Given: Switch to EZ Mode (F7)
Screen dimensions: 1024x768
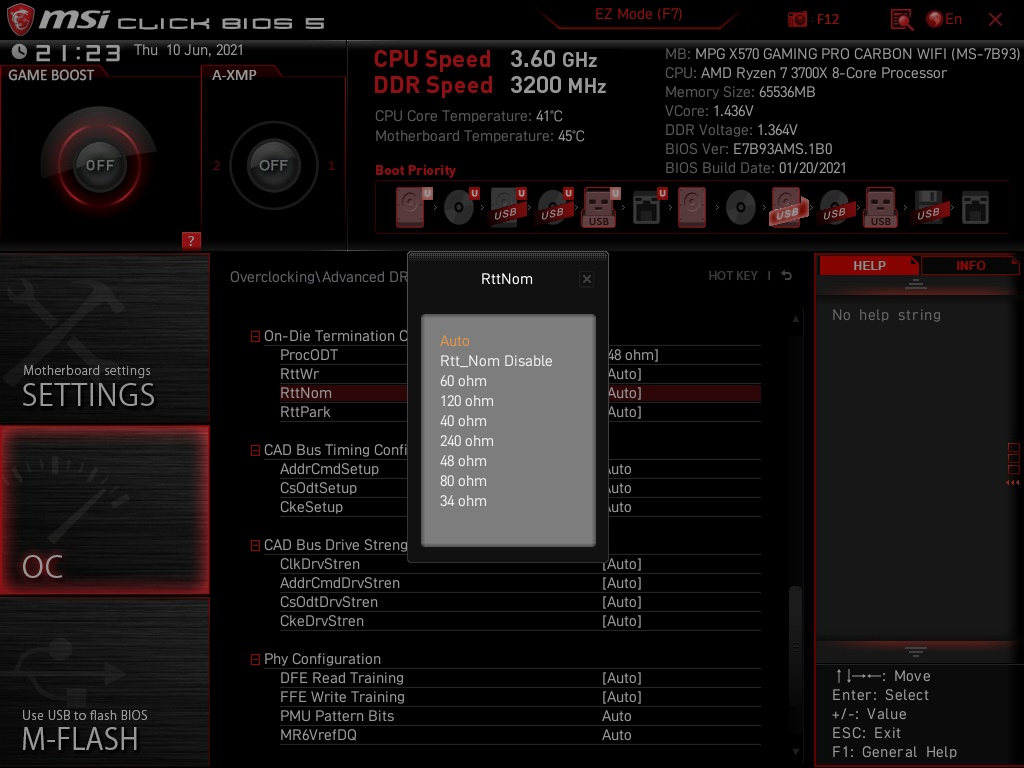Looking at the screenshot, I should pyautogui.click(x=638, y=14).
